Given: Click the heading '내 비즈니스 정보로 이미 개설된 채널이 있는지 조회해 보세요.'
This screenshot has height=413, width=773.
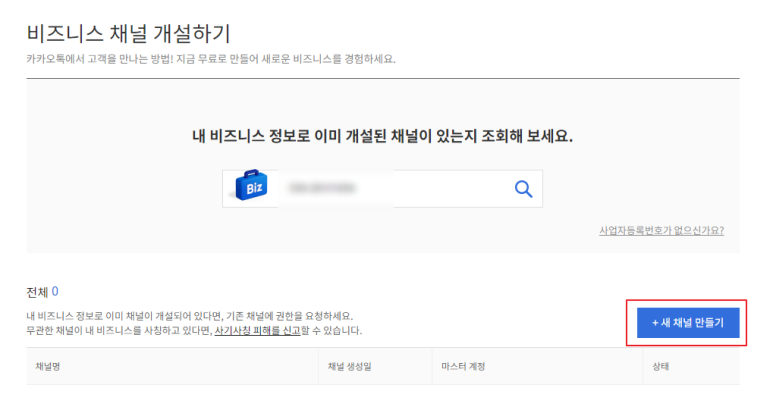Looking at the screenshot, I should click(x=383, y=136).
